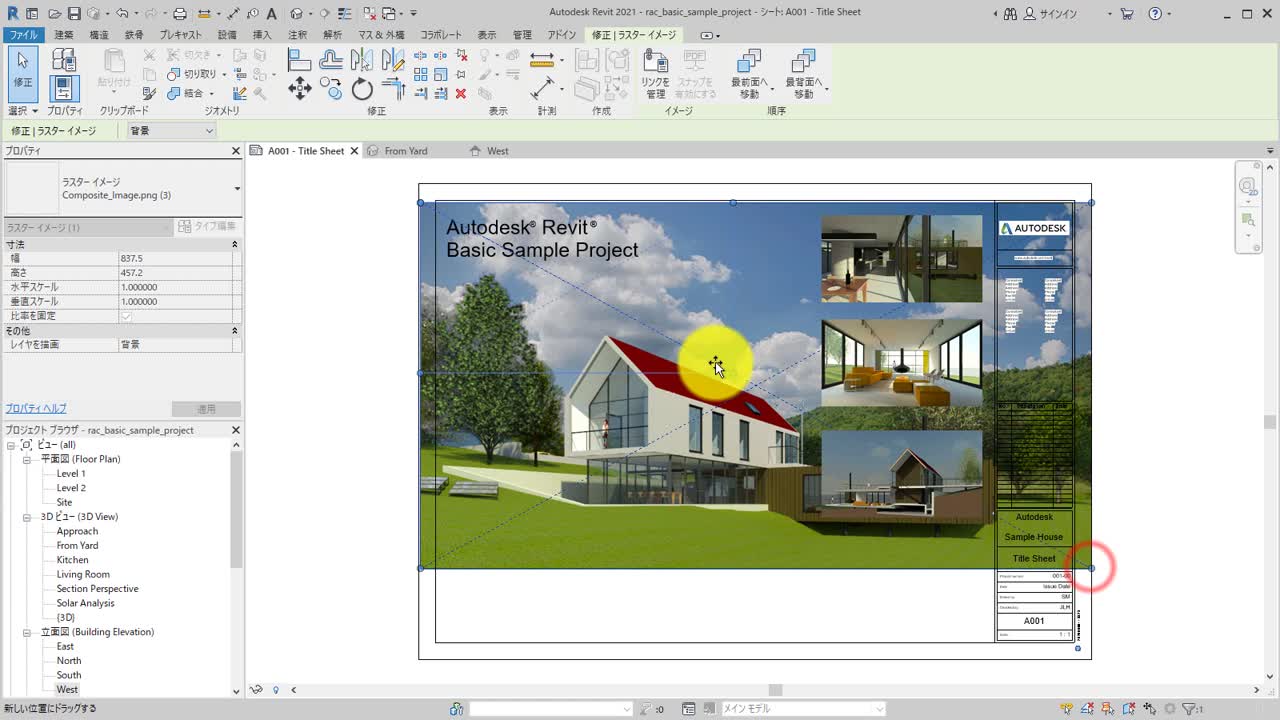Collapse the その他 properties group
Viewport: 1280px width, 720px height.
(235, 330)
